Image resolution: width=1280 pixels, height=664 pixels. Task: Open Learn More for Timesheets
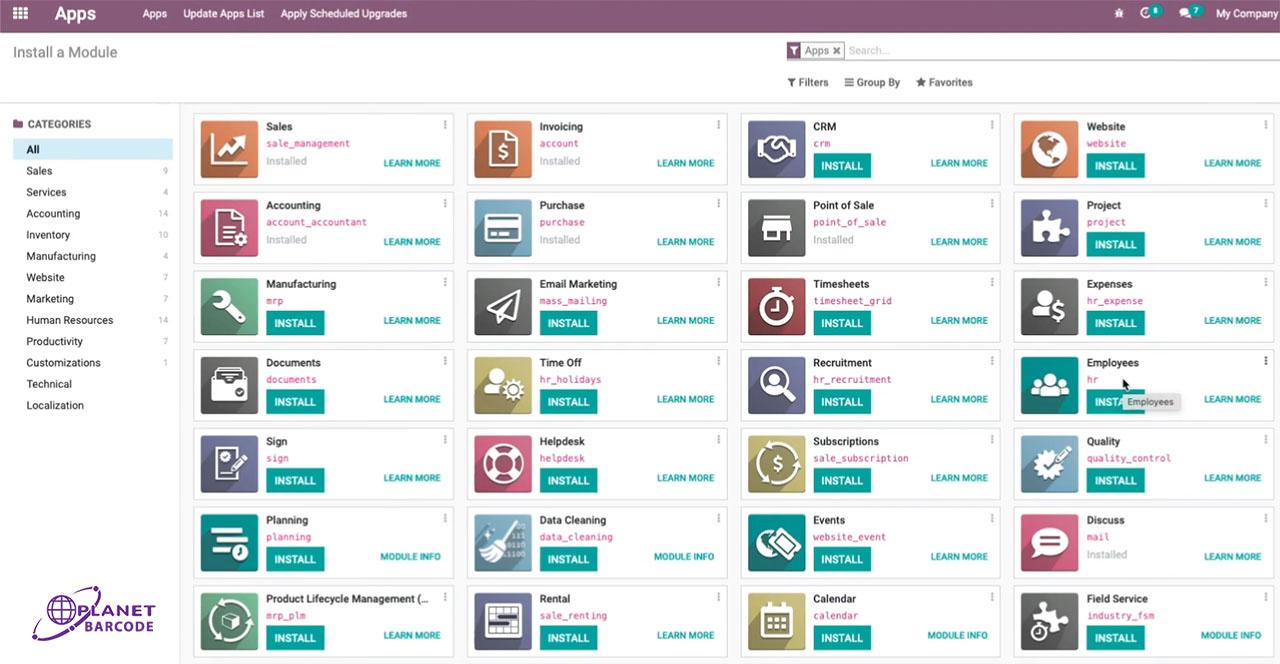click(x=959, y=321)
